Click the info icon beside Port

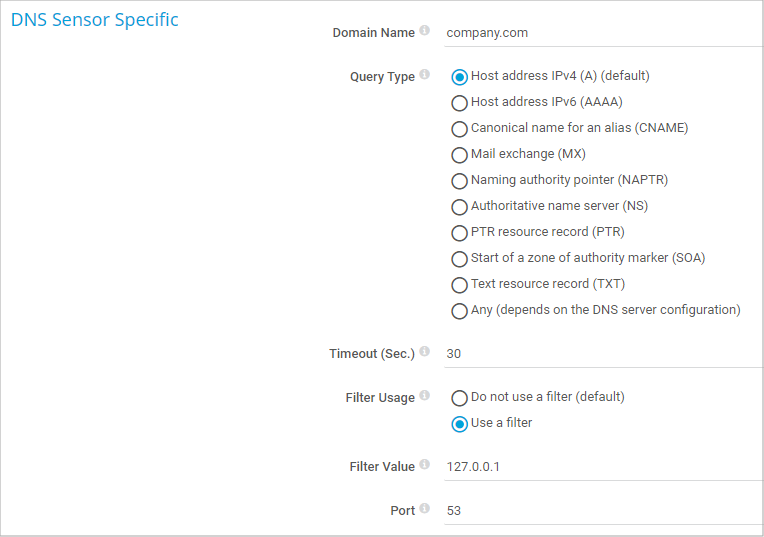click(x=425, y=509)
